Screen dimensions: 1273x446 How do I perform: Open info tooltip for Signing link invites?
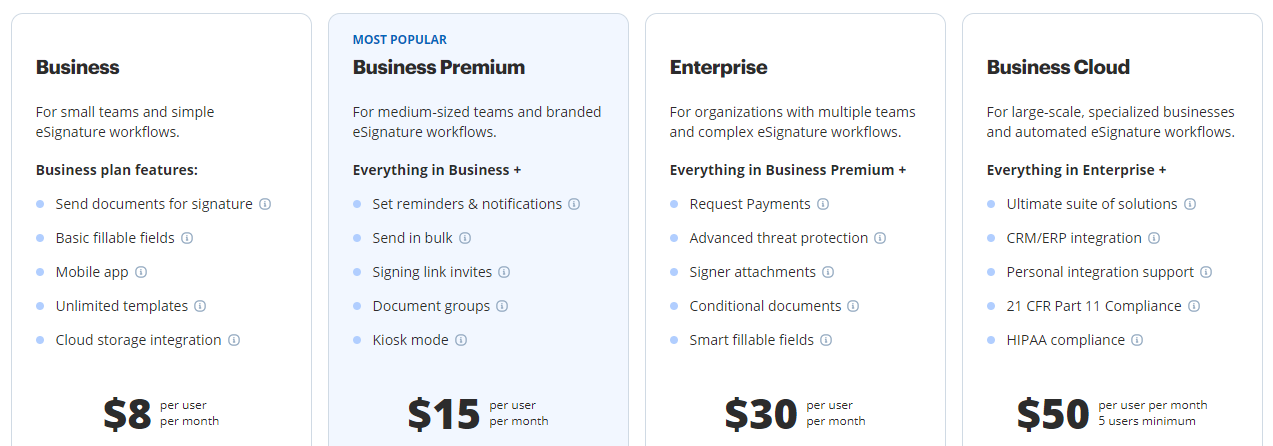504,272
